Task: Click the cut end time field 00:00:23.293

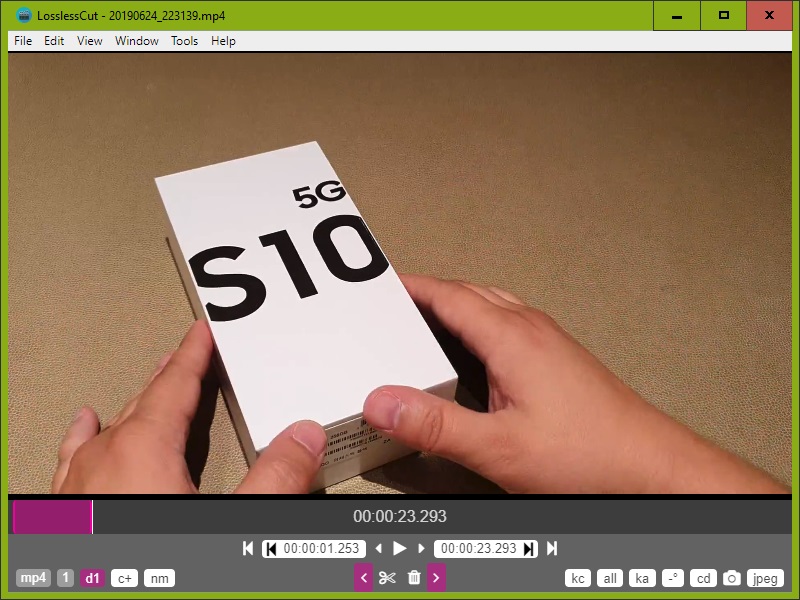Action: coord(479,548)
